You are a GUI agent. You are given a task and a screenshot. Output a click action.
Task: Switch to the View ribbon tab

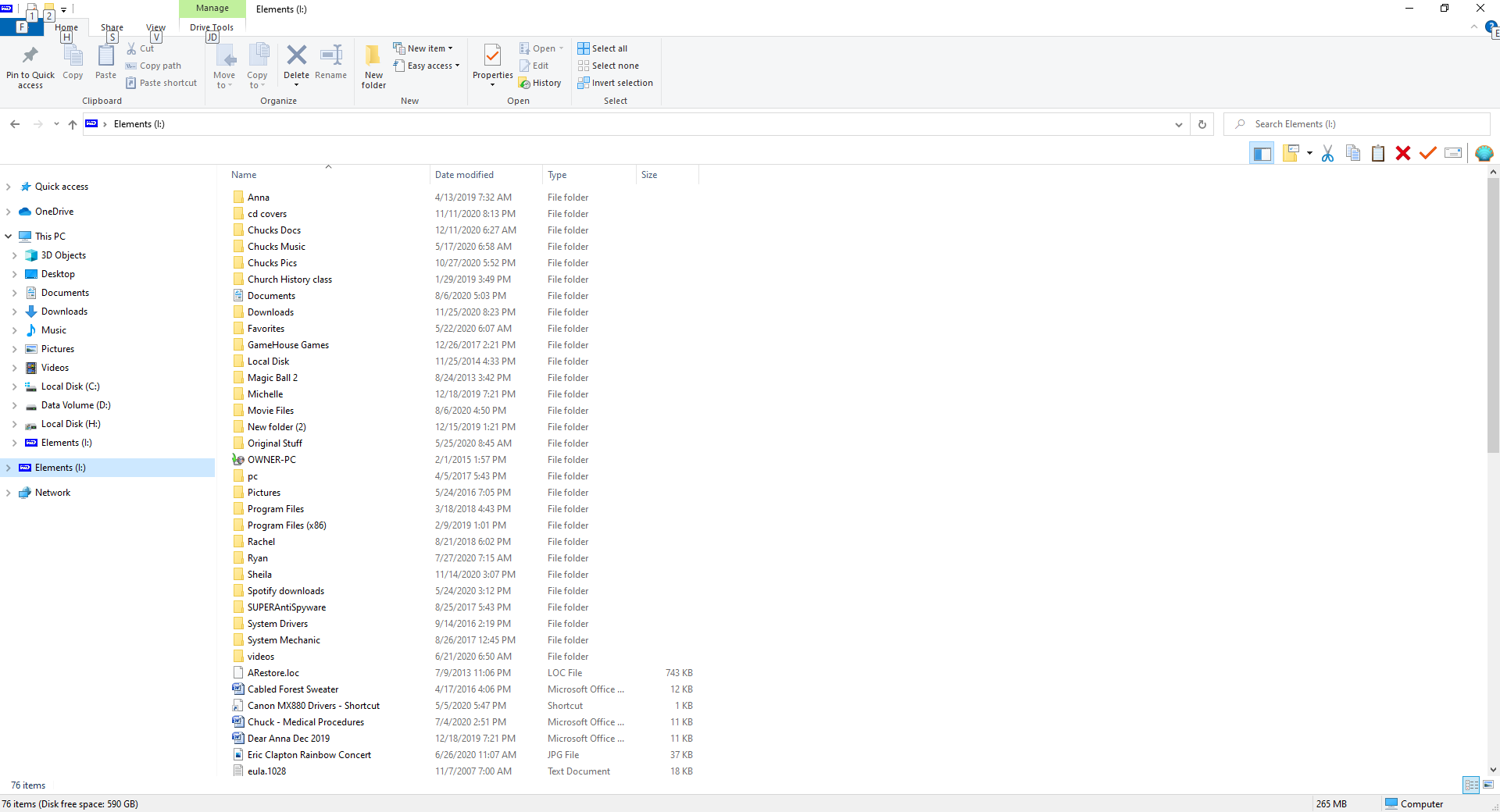155,27
